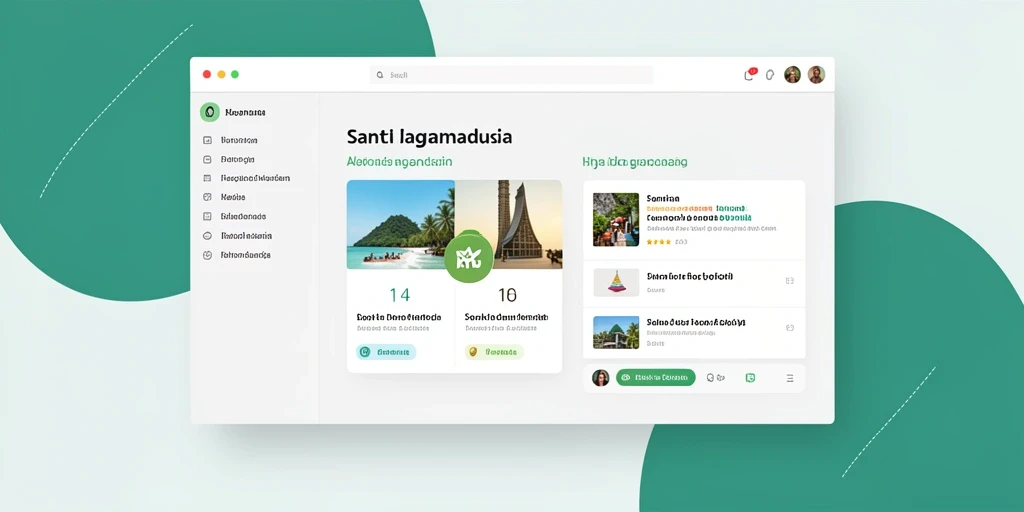Image resolution: width=1024 pixels, height=512 pixels.
Task: Click the search field in the top bar
Action: click(x=511, y=75)
